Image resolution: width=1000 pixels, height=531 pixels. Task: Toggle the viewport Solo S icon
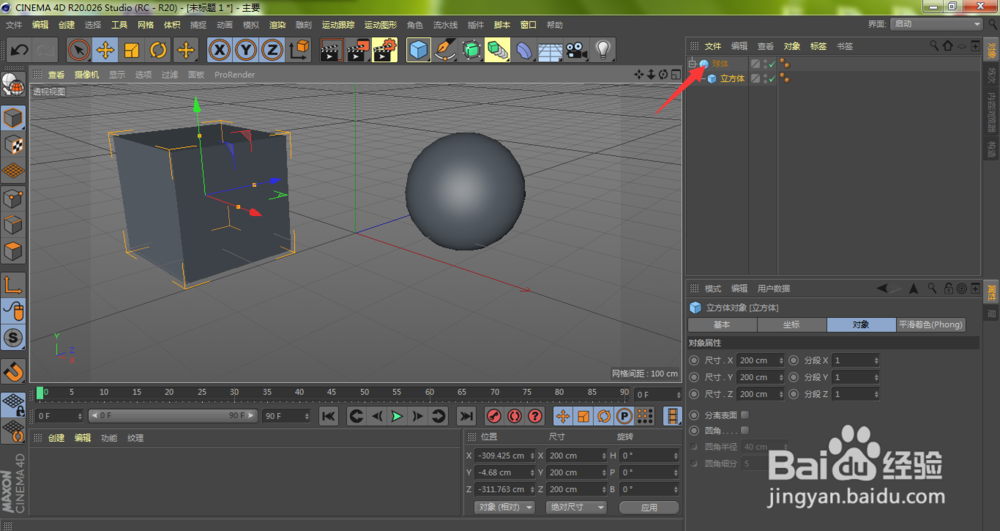pos(13,337)
